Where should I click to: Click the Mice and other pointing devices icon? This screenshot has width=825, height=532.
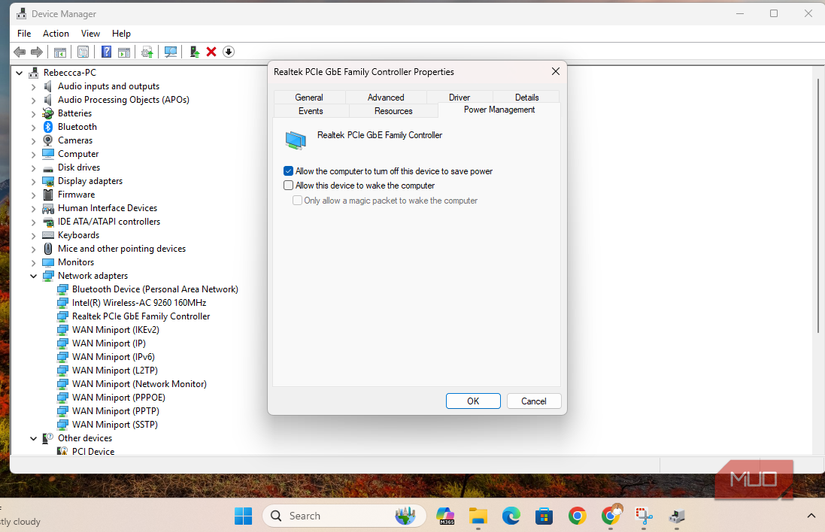coord(48,248)
